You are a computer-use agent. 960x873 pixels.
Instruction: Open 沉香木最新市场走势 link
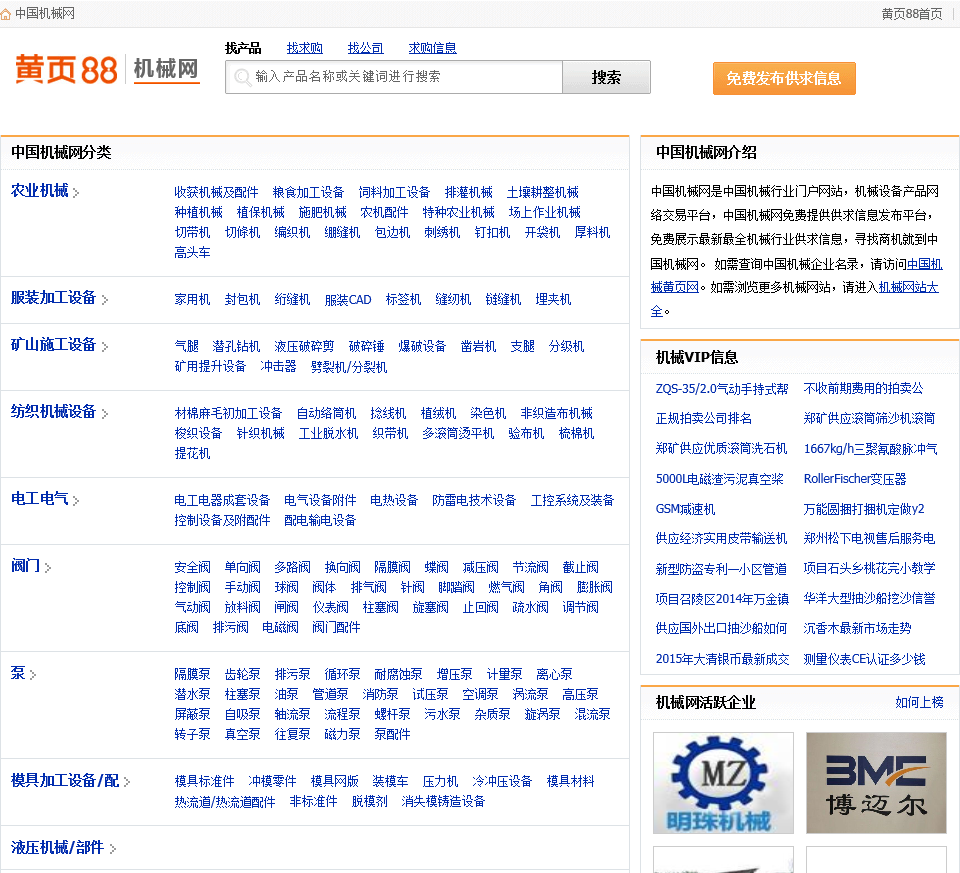click(857, 629)
